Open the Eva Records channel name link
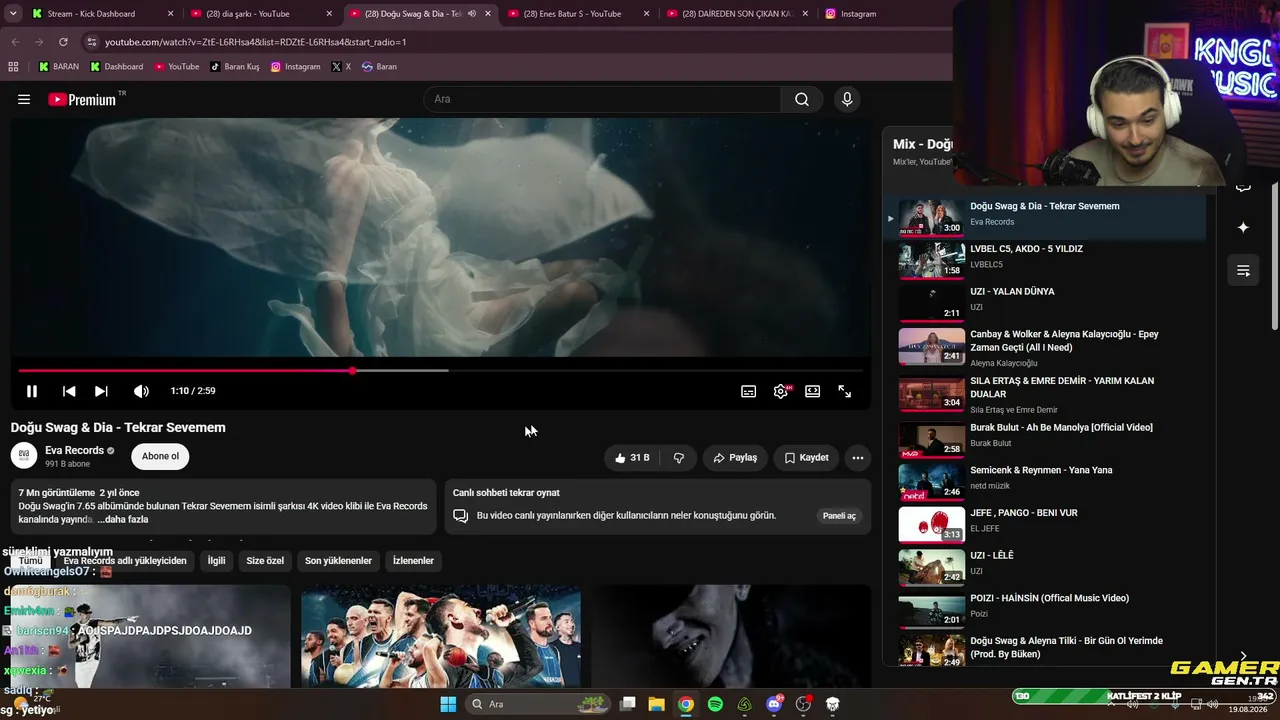The height and width of the screenshot is (720, 1280). 75,450
